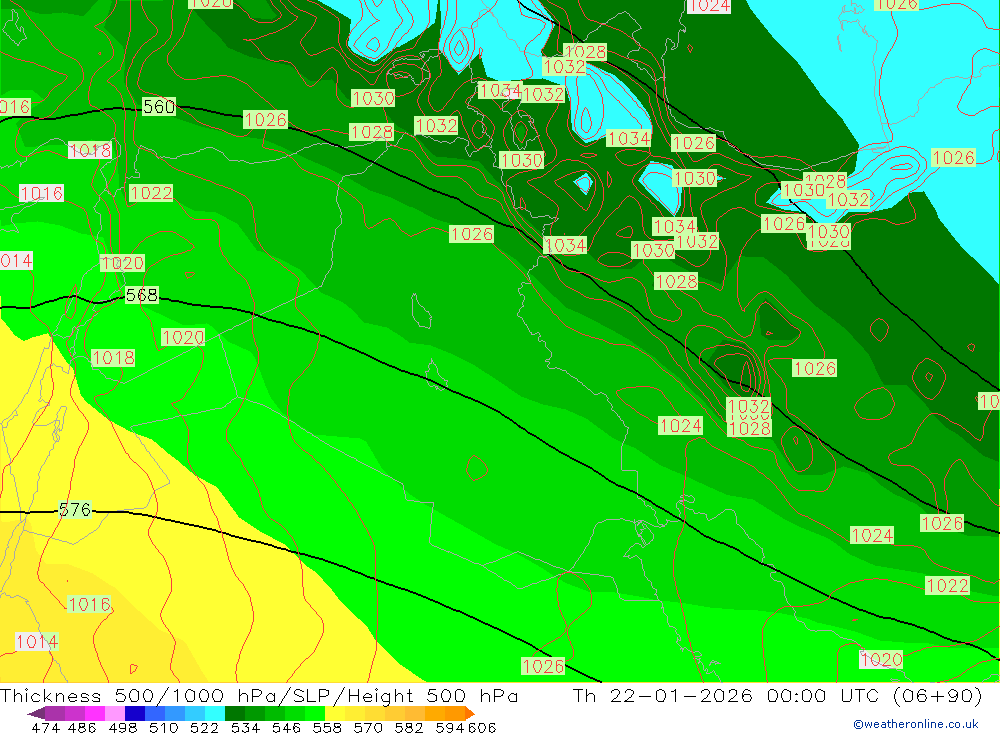Click the 568 height contour label
The width and height of the screenshot is (1000, 733).
[142, 295]
